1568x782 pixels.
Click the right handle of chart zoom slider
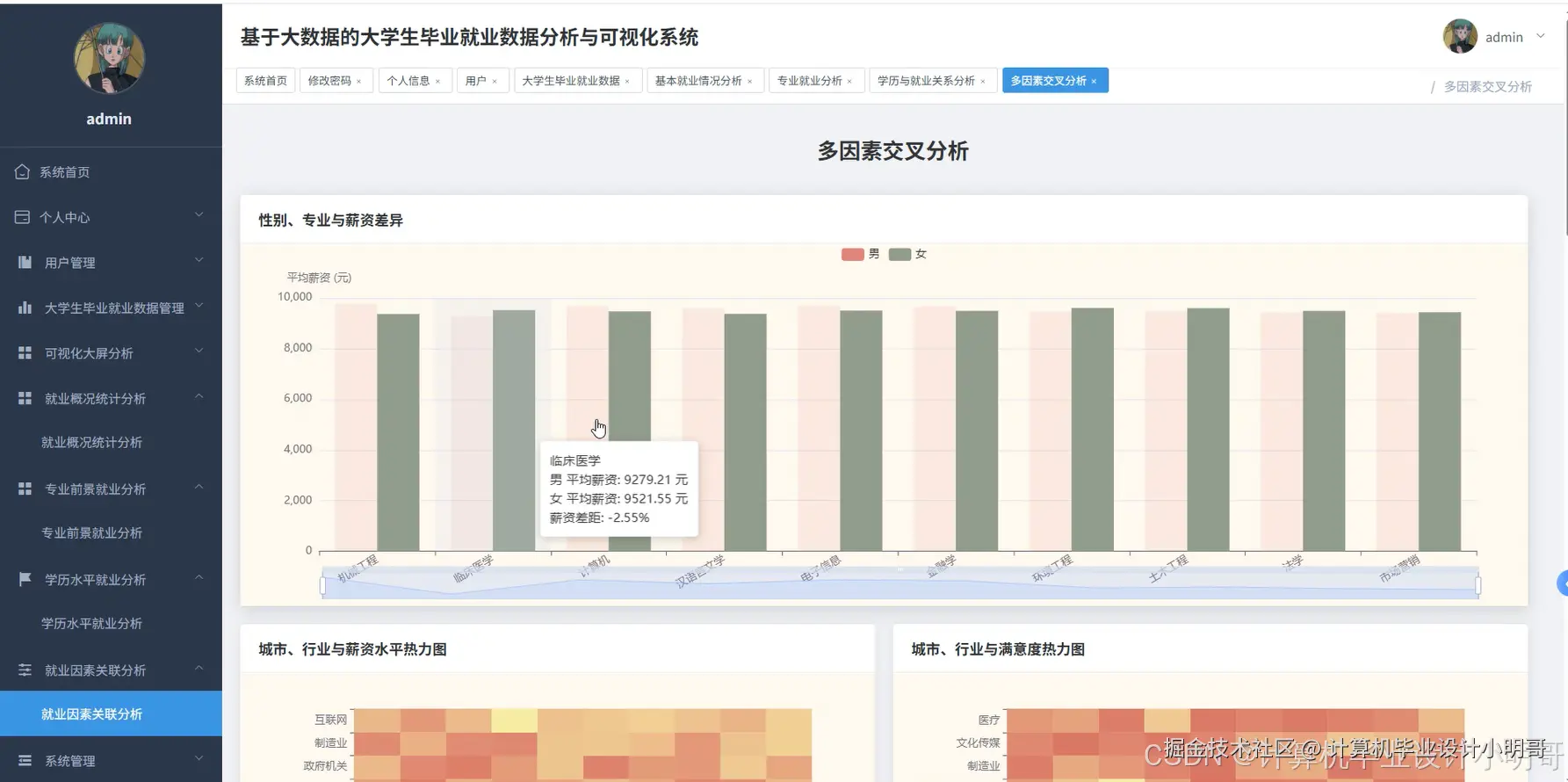click(x=1478, y=584)
